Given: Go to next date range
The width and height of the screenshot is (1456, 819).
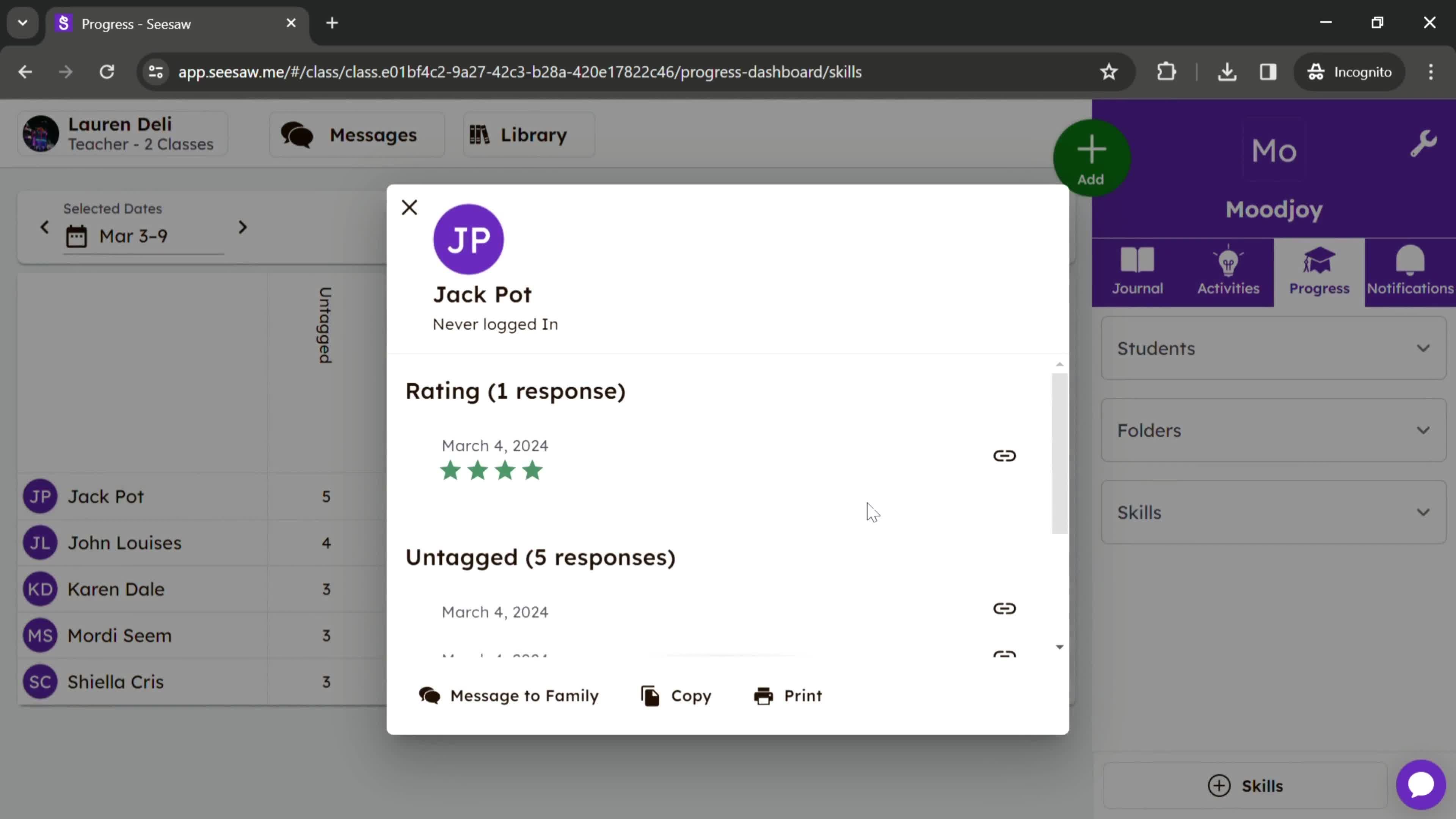Looking at the screenshot, I should point(243,227).
